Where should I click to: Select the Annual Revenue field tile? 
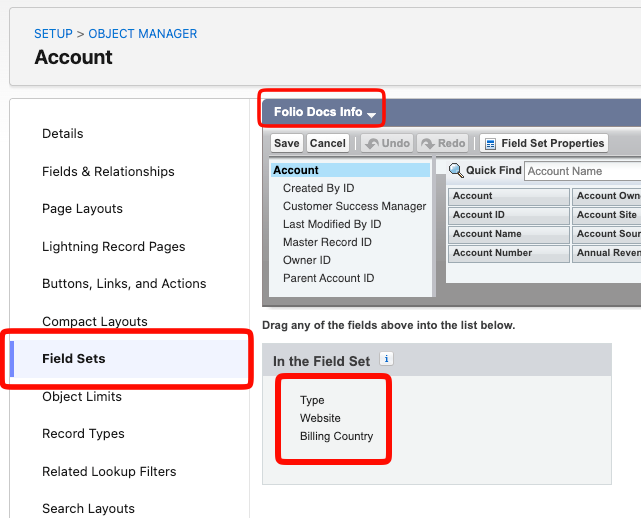point(607,253)
